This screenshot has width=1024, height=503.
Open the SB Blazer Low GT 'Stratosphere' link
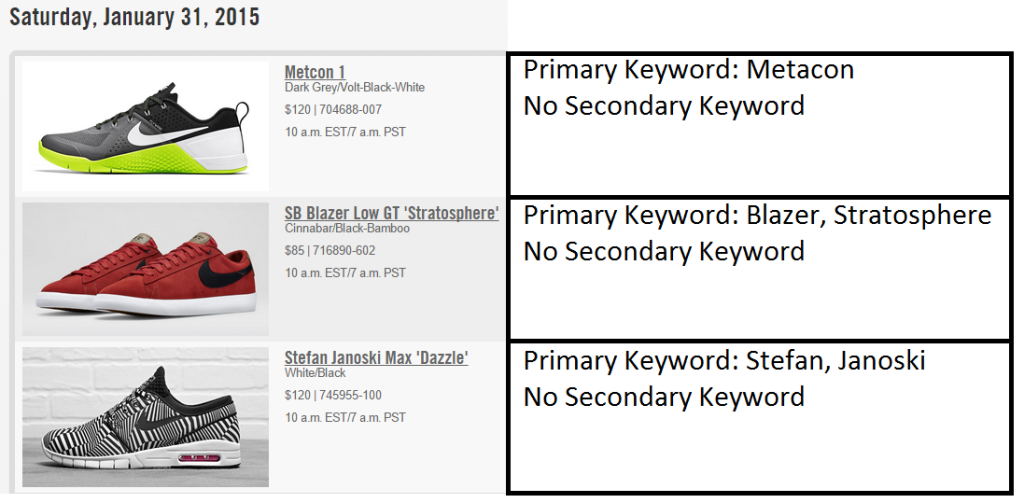391,213
